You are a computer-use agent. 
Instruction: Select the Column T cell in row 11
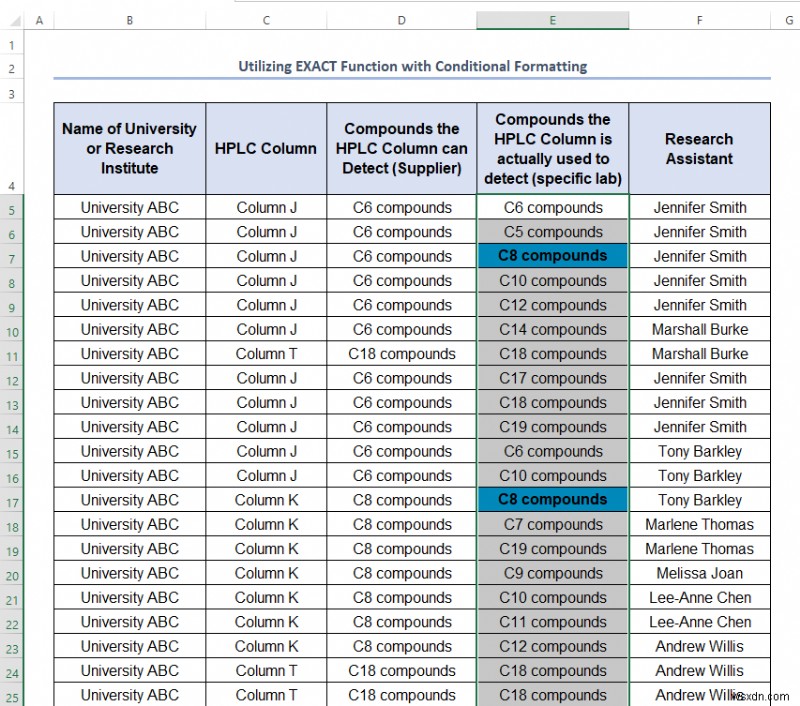tap(266, 353)
